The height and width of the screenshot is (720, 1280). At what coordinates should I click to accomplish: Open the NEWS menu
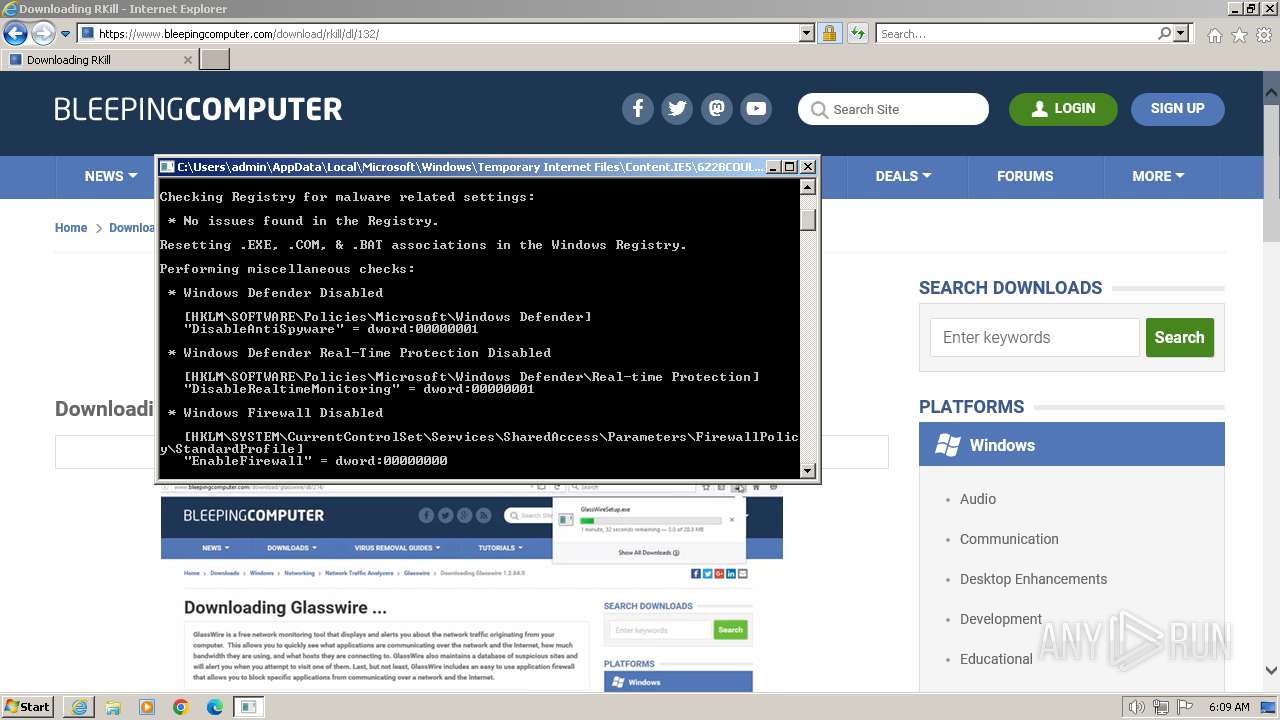point(110,176)
